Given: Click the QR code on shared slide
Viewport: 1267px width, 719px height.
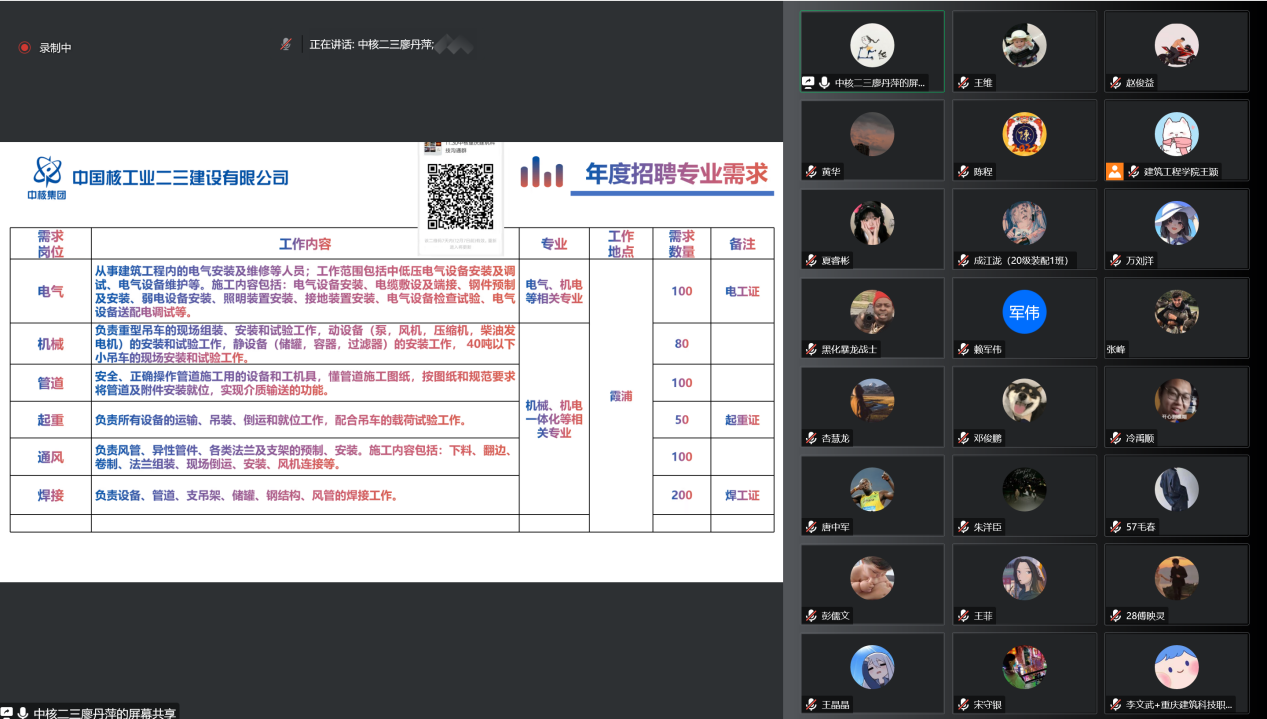Looking at the screenshot, I should [460, 196].
